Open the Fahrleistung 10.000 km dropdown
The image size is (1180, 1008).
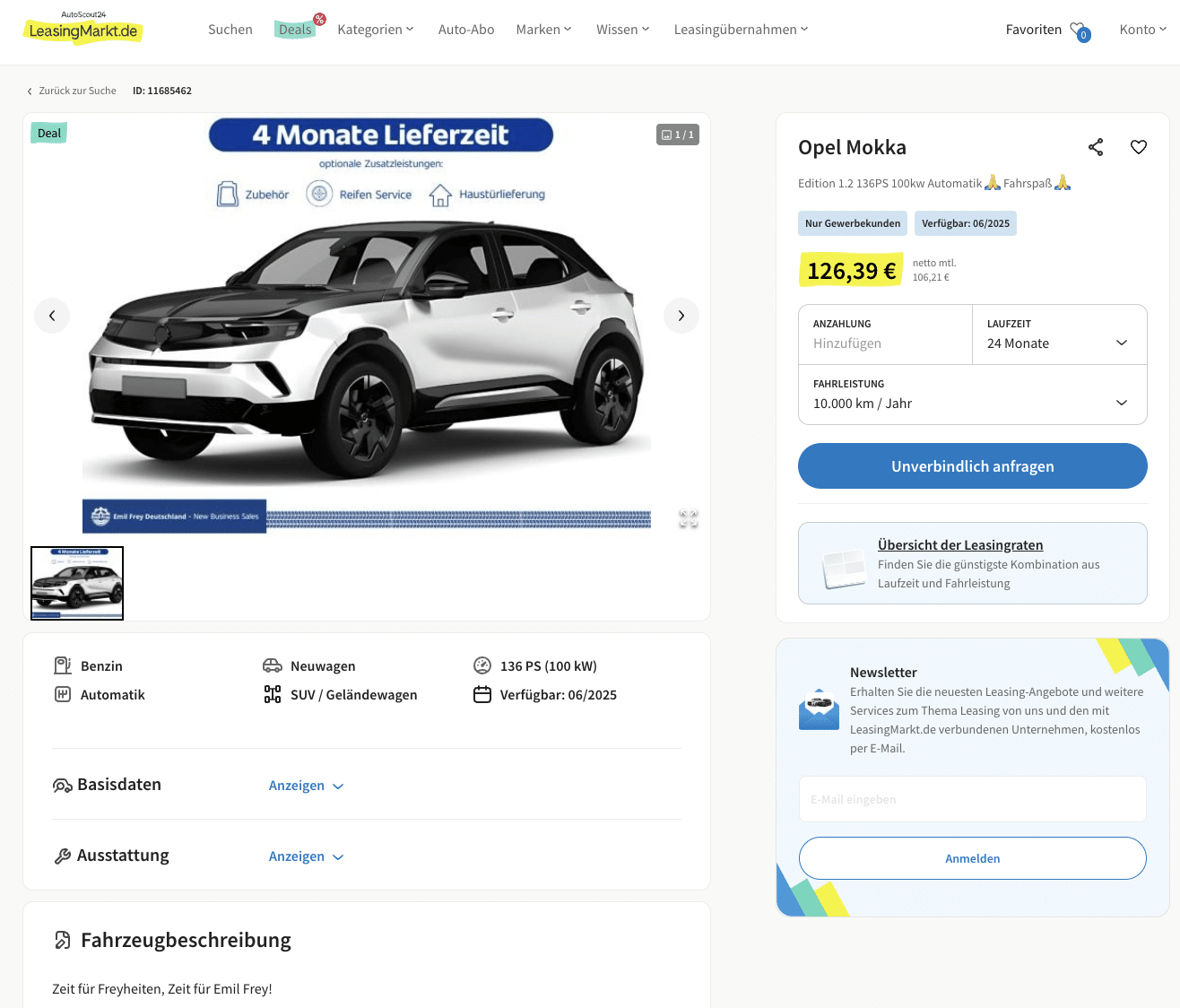[973, 395]
